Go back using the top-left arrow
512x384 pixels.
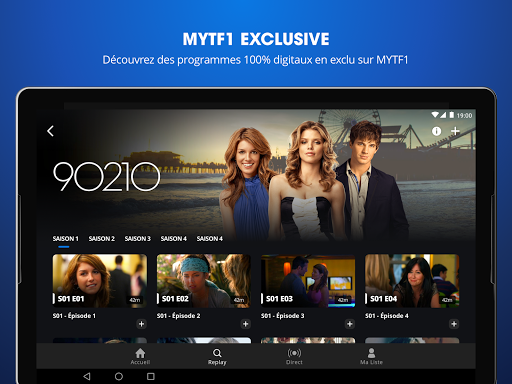(x=50, y=131)
